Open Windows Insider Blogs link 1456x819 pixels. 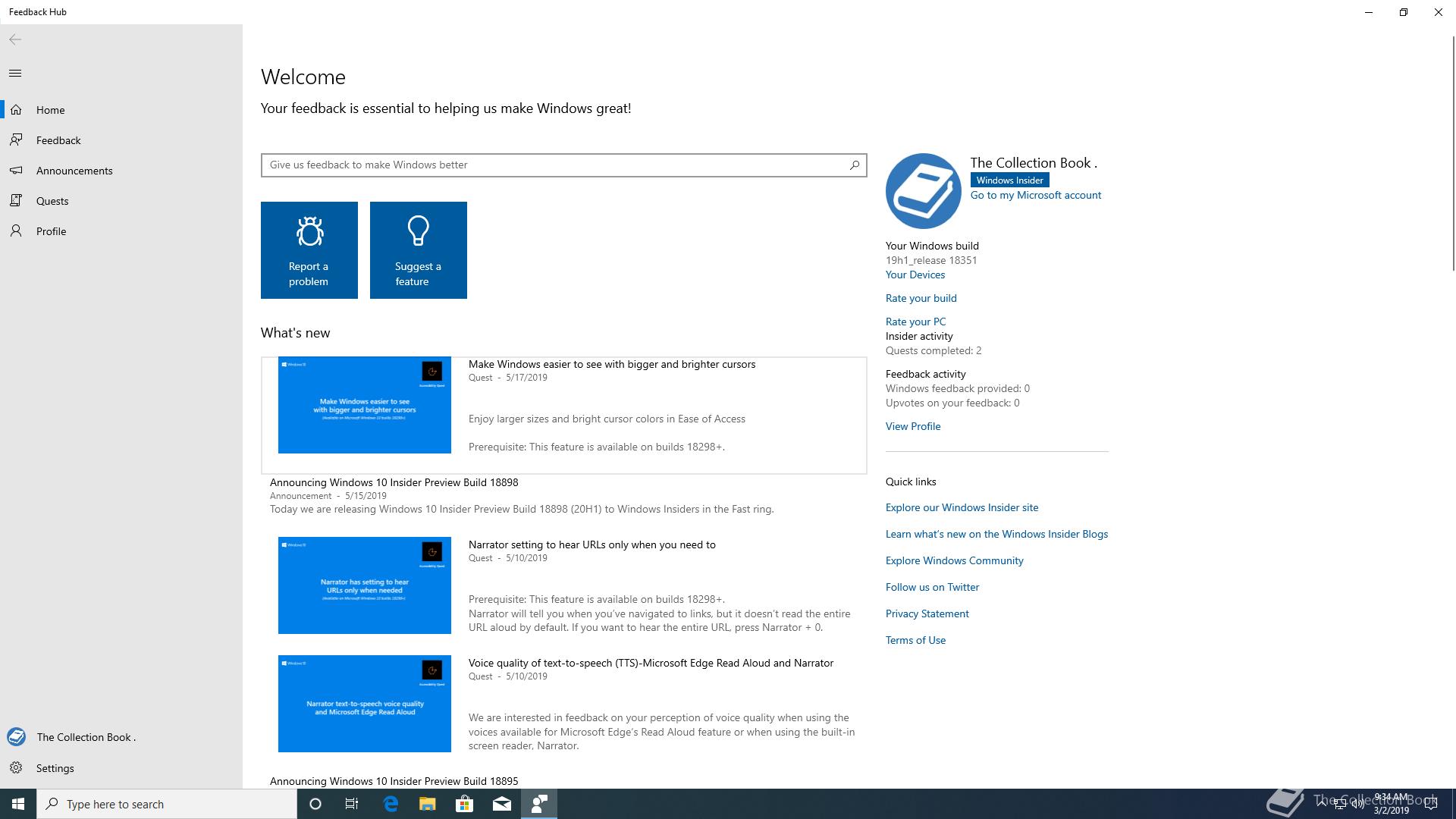[x=997, y=534]
